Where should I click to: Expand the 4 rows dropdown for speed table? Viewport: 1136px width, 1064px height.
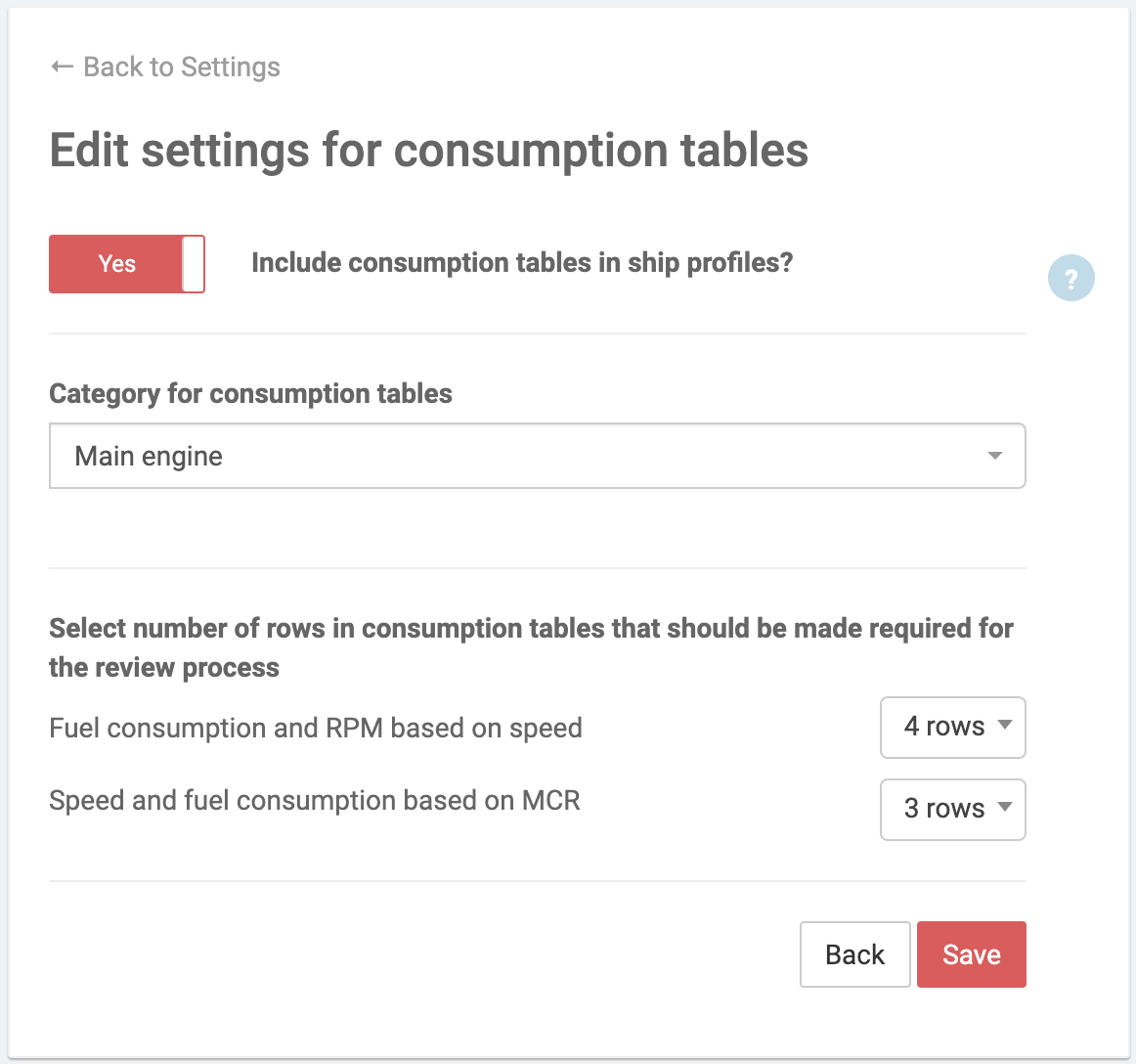tap(952, 727)
